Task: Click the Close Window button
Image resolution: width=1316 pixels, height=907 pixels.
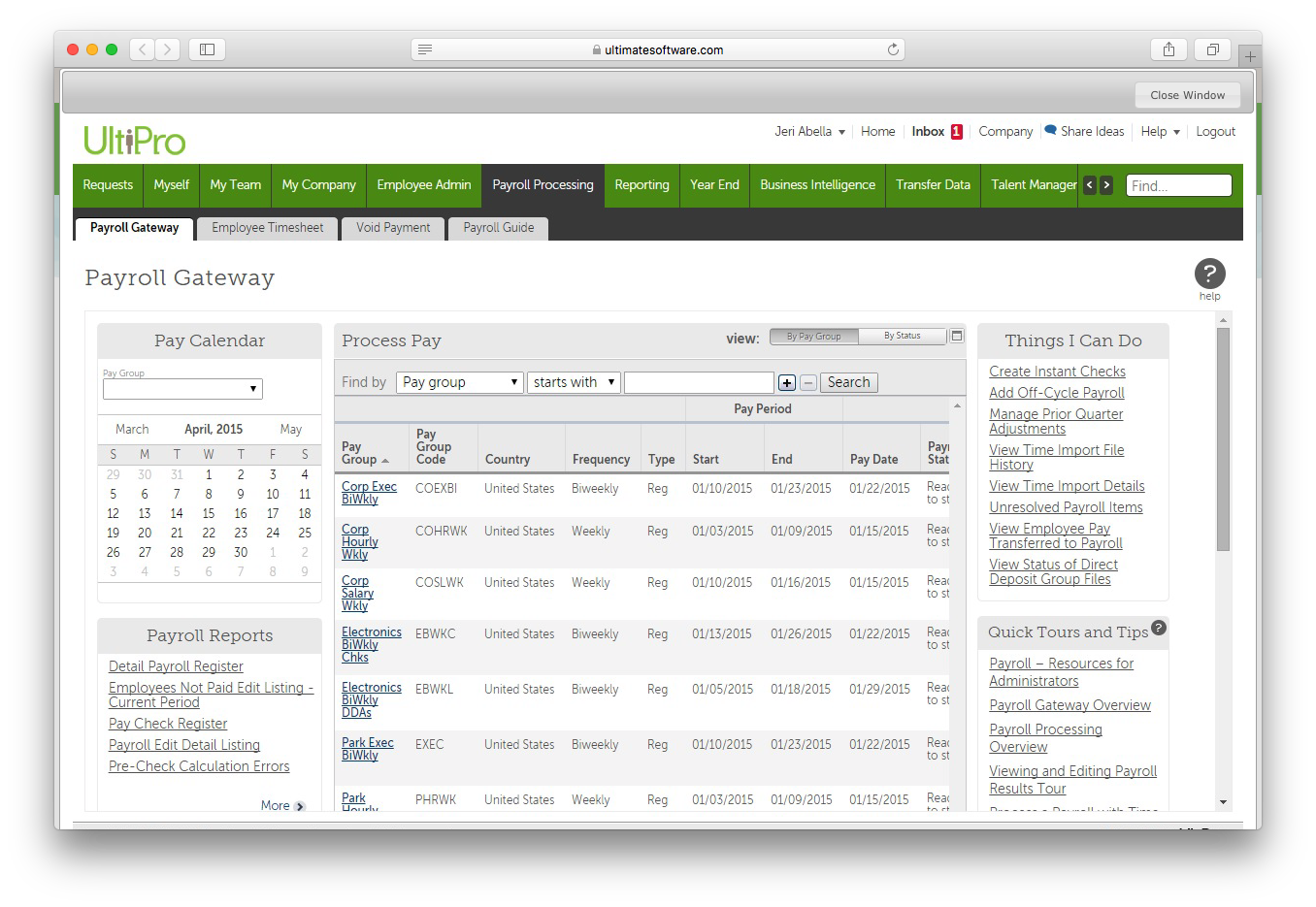Action: (x=1187, y=95)
